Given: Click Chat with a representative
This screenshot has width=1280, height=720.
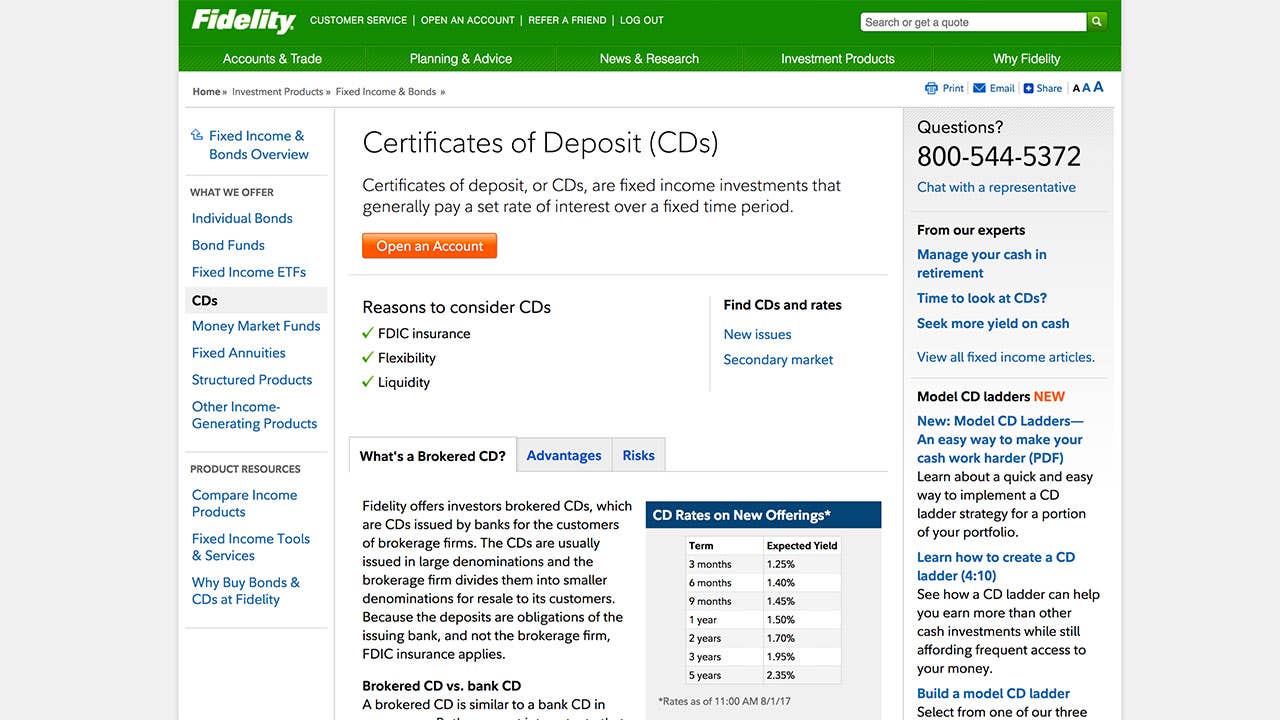Looking at the screenshot, I should (x=996, y=187).
